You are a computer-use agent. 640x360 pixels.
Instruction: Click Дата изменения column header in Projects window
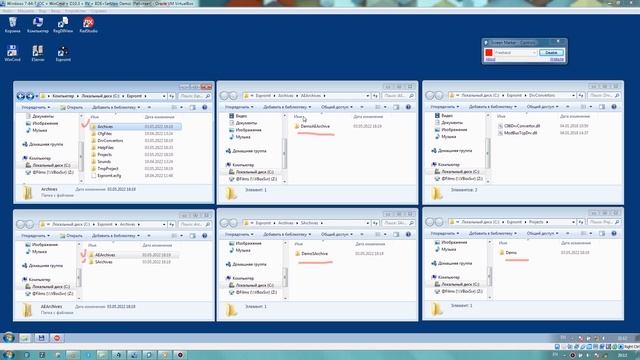[x=576, y=243]
